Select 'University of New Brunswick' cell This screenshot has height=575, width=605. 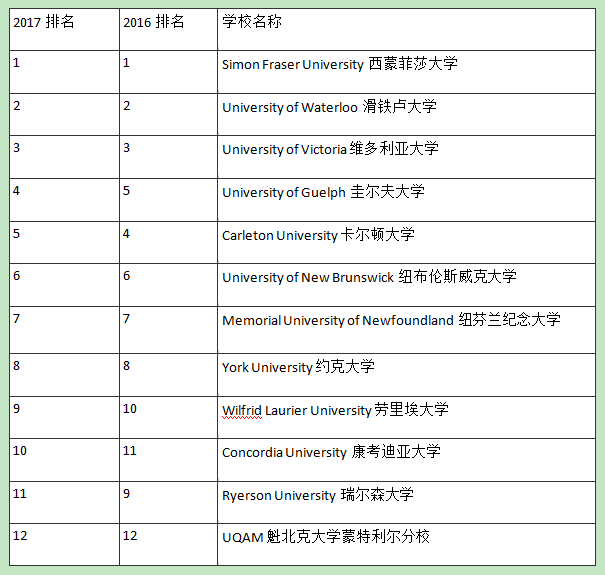[407, 285]
